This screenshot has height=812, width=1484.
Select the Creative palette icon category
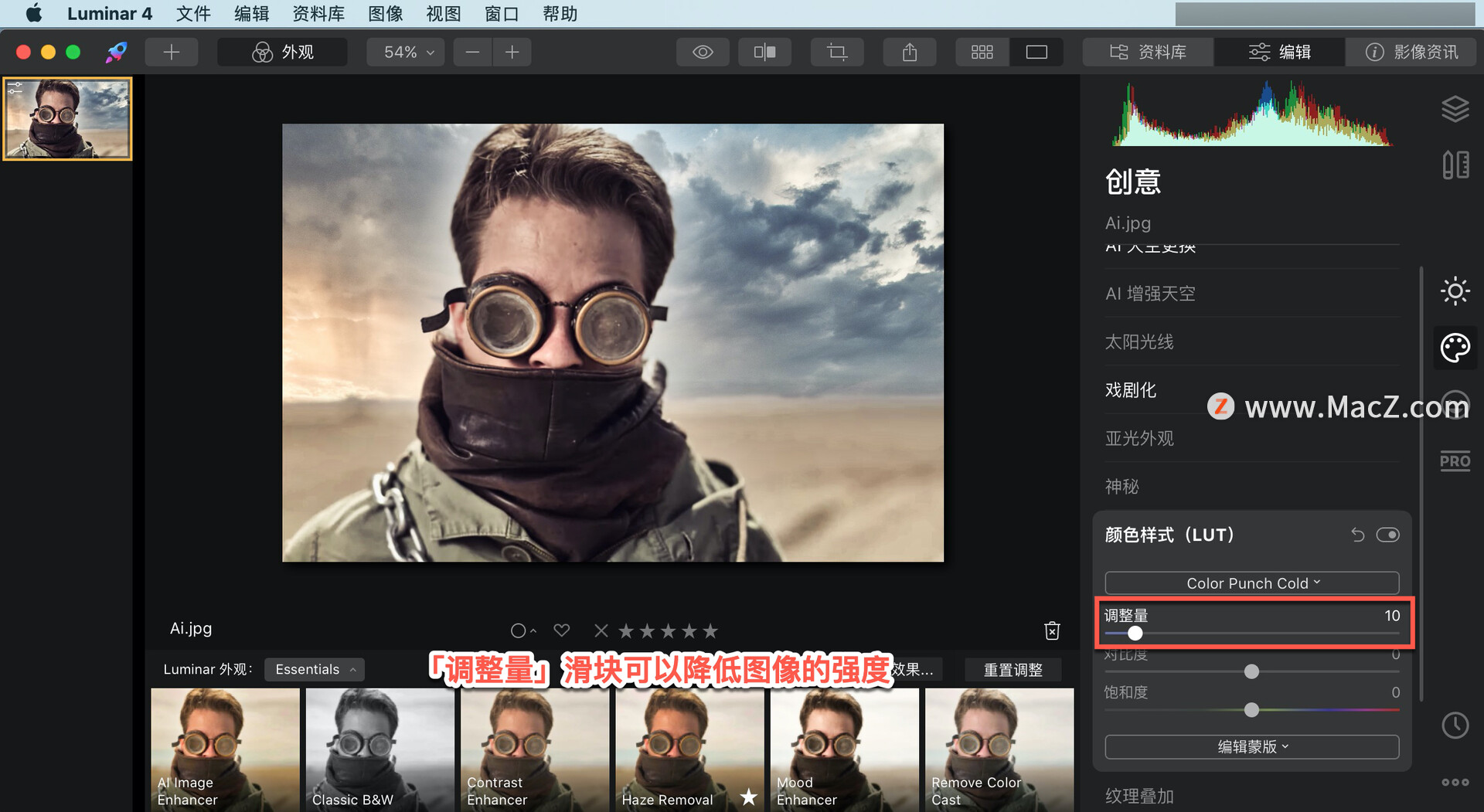[x=1455, y=348]
